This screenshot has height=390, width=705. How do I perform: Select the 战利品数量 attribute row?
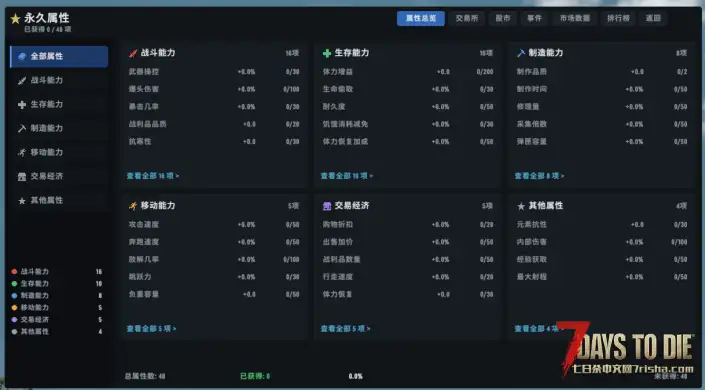tap(408, 260)
